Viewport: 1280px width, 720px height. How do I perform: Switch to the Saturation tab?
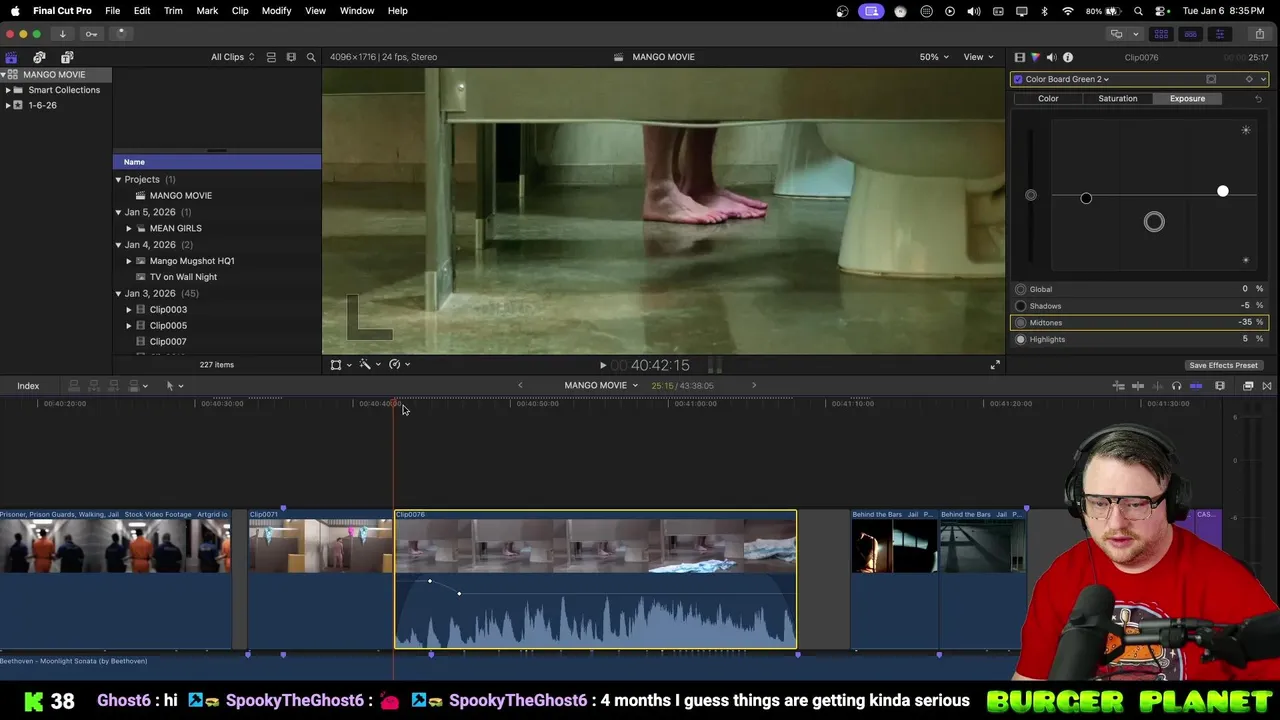1117,99
